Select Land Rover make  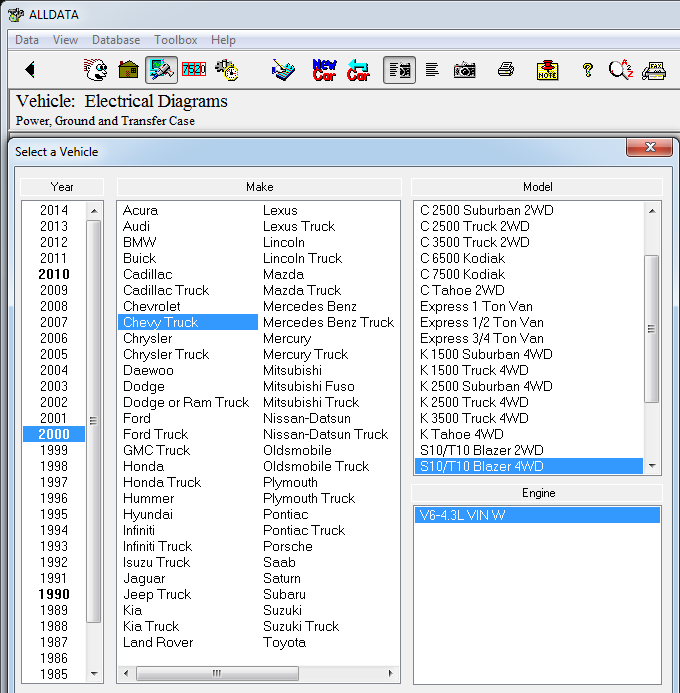[158, 642]
